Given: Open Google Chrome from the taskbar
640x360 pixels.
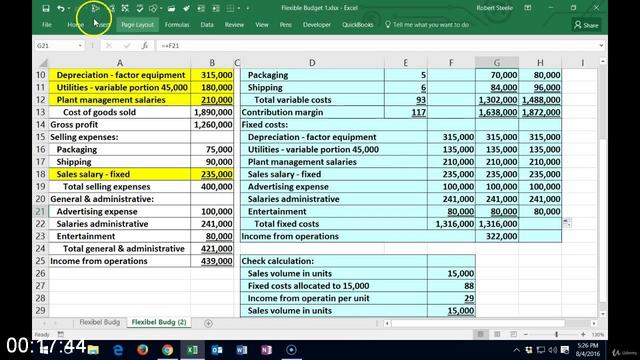Looking at the screenshot, I should click(167, 350).
